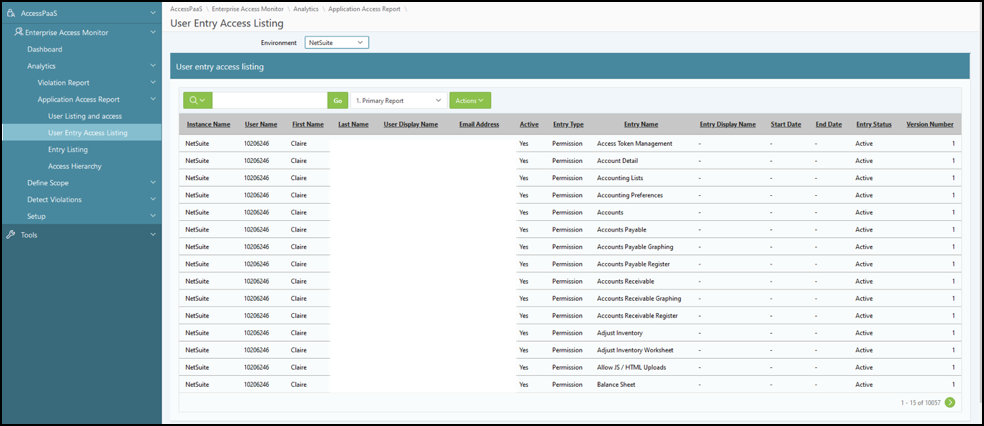Image resolution: width=984 pixels, height=426 pixels.
Task: Select Analytics in the sidebar
Action: (x=41, y=65)
